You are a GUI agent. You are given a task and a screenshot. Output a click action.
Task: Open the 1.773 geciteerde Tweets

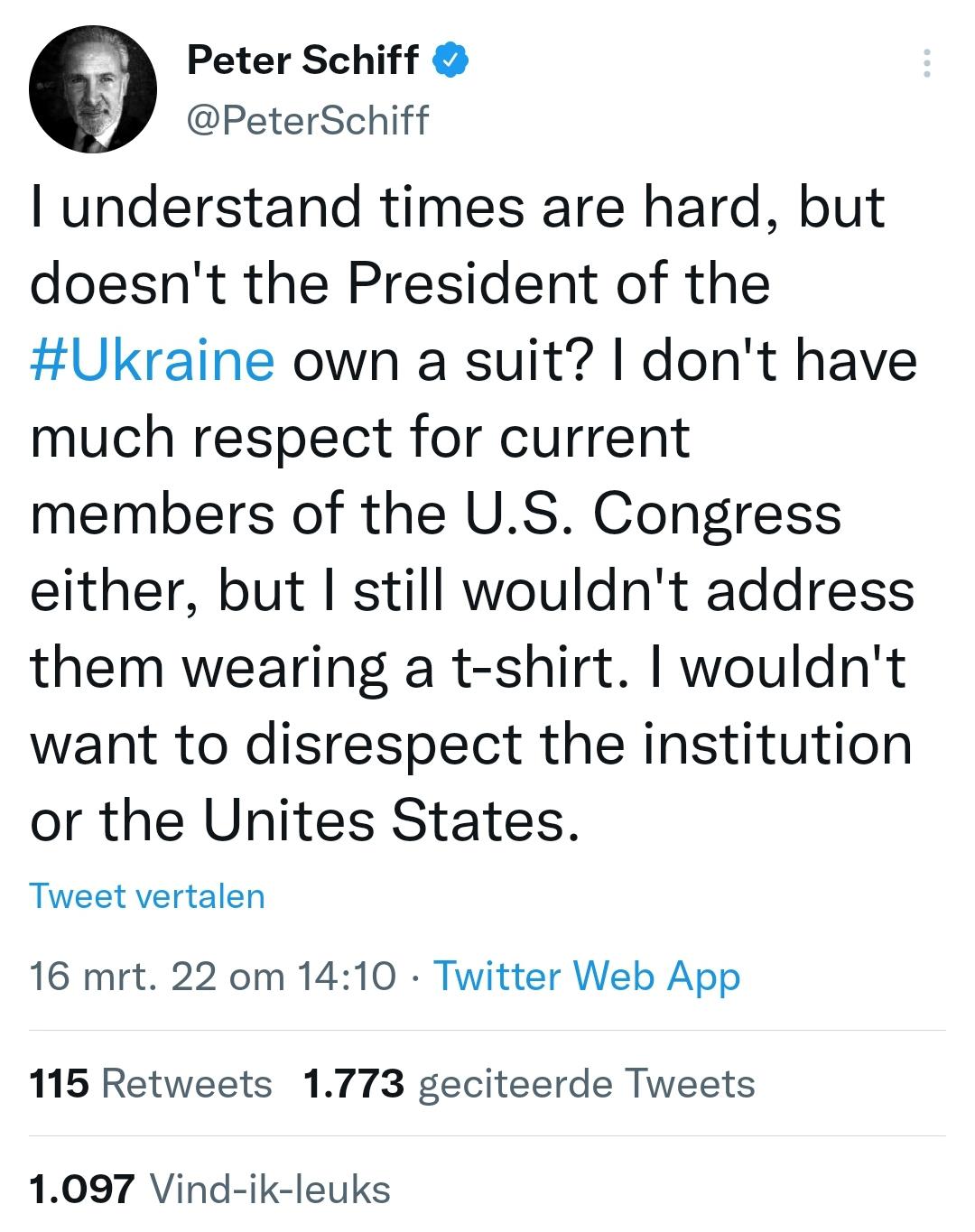click(x=529, y=1083)
